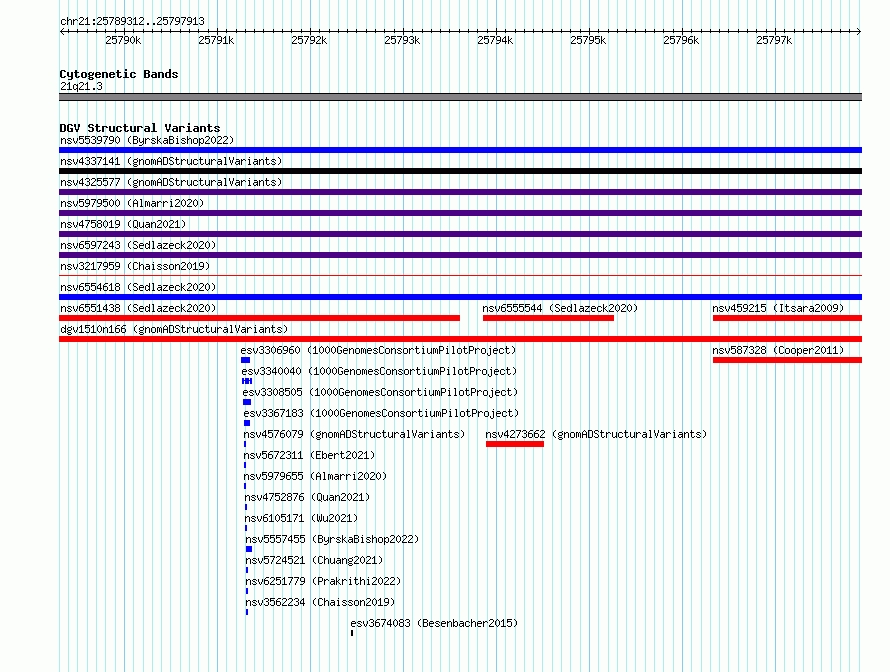Viewport: 890px width, 672px height.
Task: Click the chr21:25789312..25797913 coordinates text
Action: pos(132,22)
